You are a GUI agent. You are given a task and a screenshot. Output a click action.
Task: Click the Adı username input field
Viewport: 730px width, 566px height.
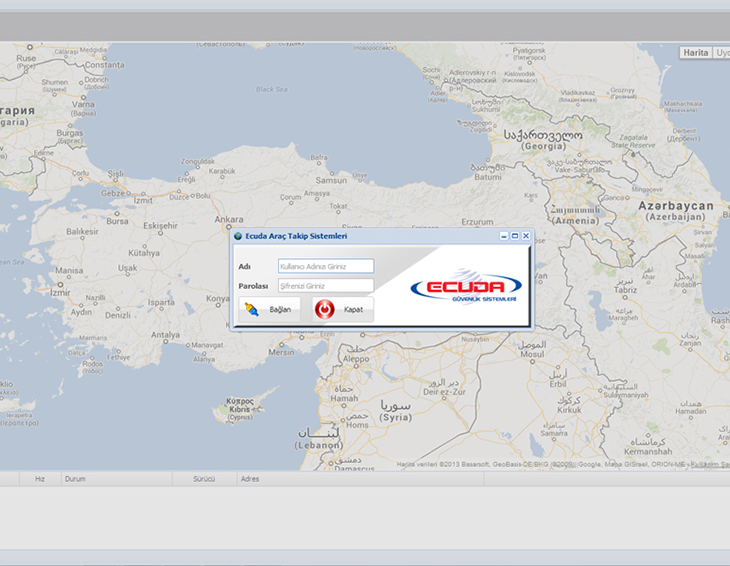click(x=326, y=266)
